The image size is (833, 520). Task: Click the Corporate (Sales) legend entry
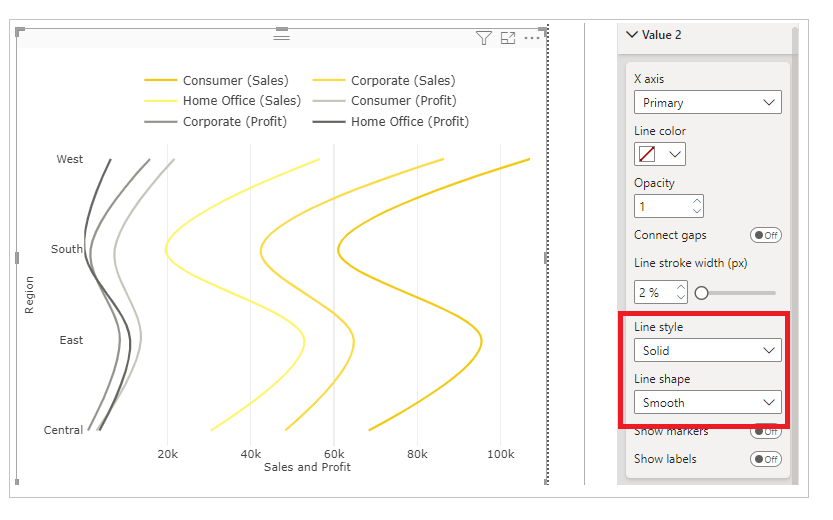tap(384, 80)
